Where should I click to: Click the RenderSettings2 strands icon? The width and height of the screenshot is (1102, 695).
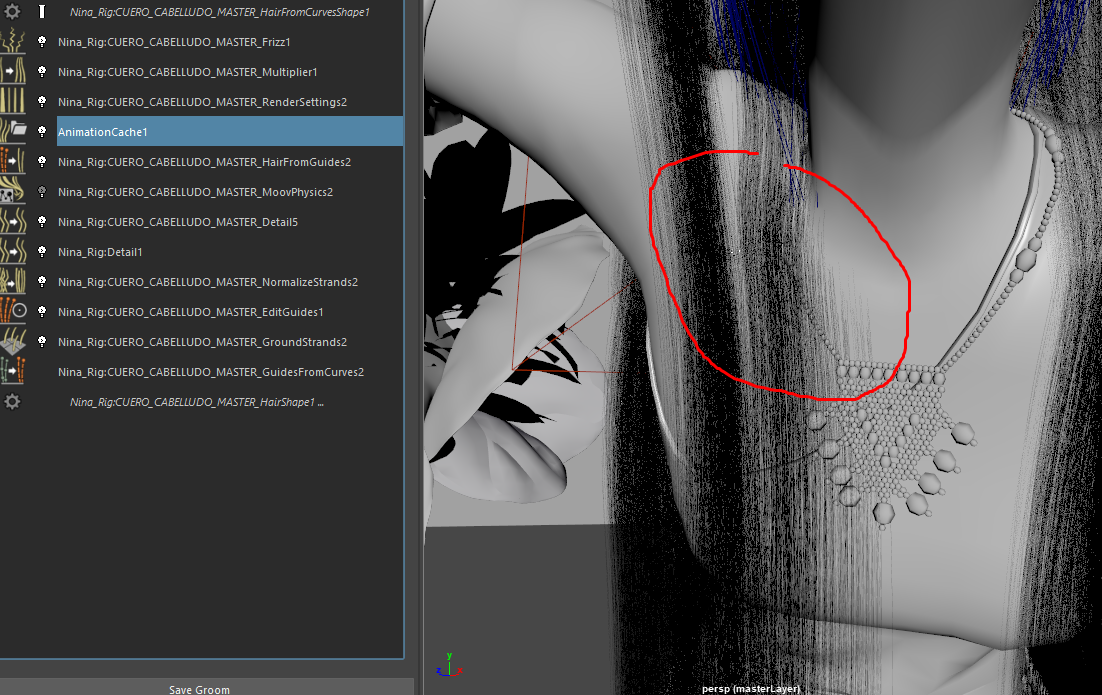coord(13,102)
